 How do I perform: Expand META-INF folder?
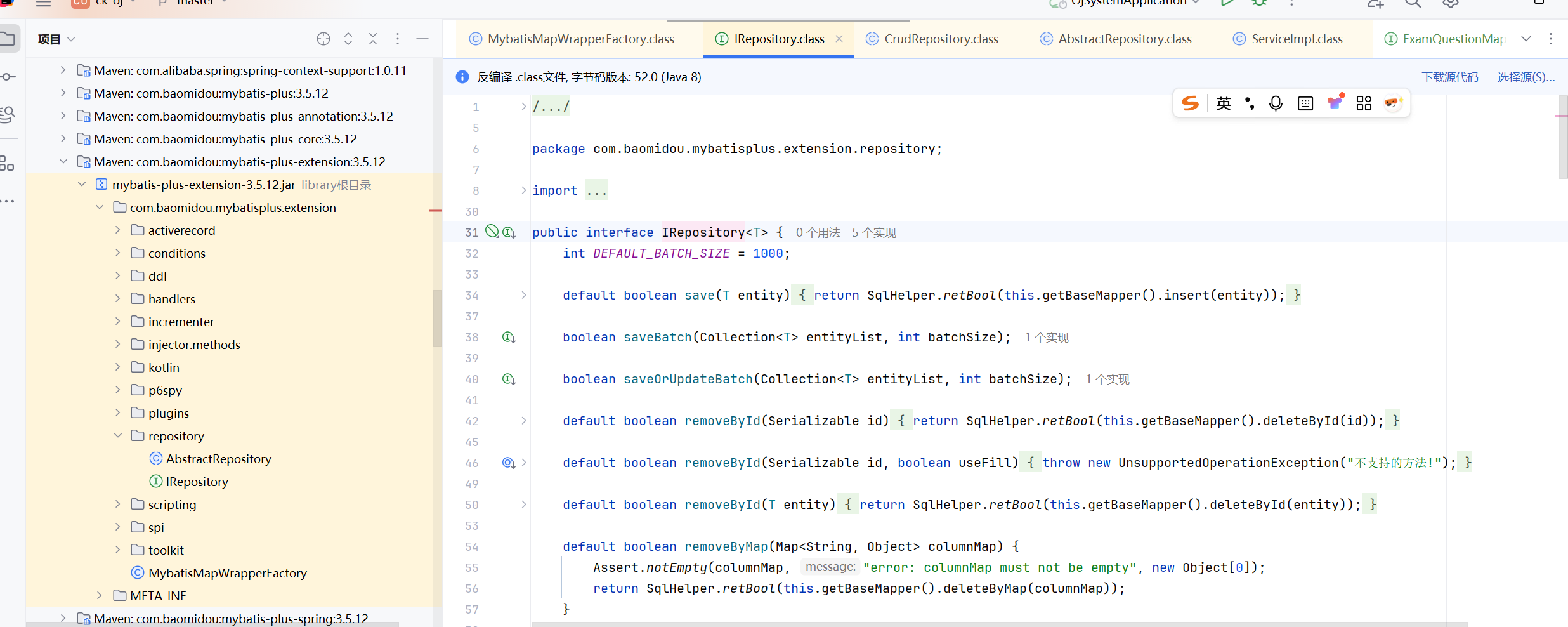coord(100,596)
